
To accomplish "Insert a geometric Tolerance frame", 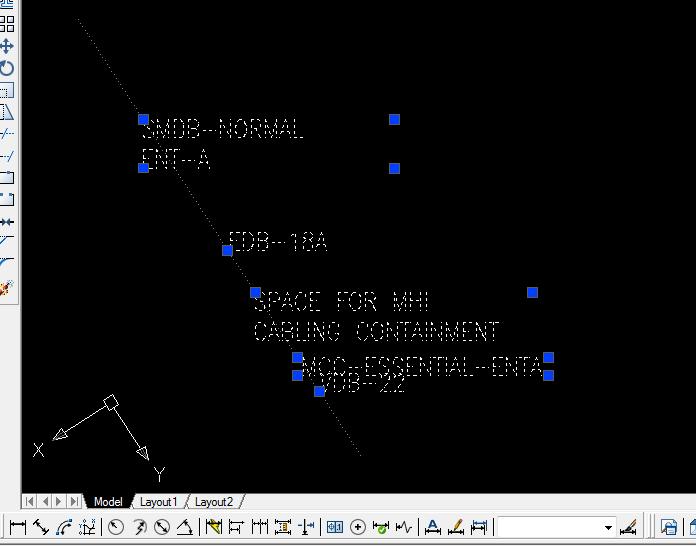I will 335,527.
